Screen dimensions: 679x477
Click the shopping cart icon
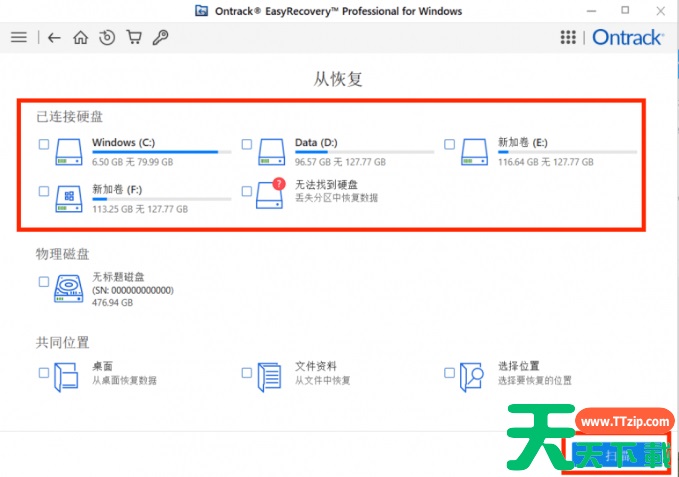[x=133, y=38]
